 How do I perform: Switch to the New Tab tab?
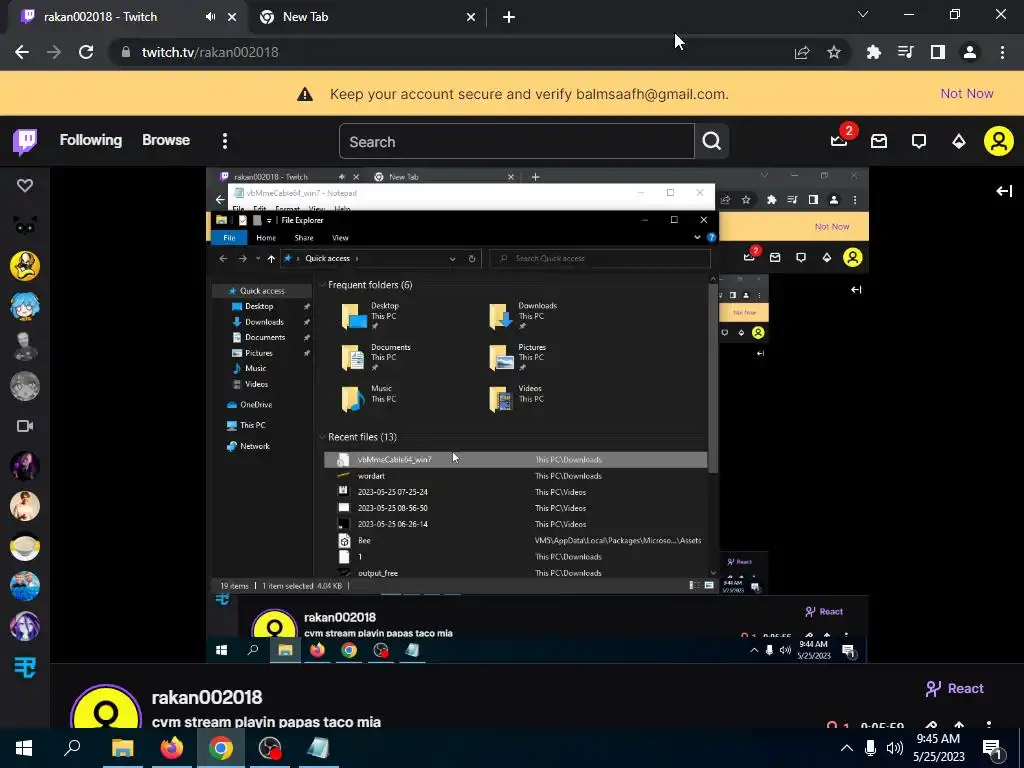306,17
